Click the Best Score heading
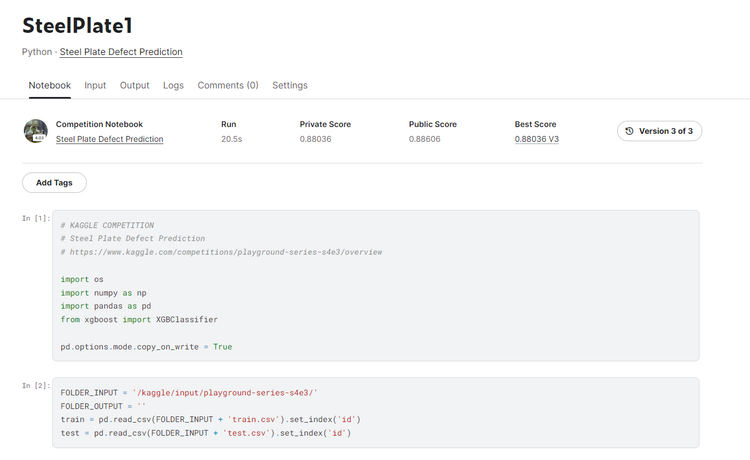 (x=535, y=124)
